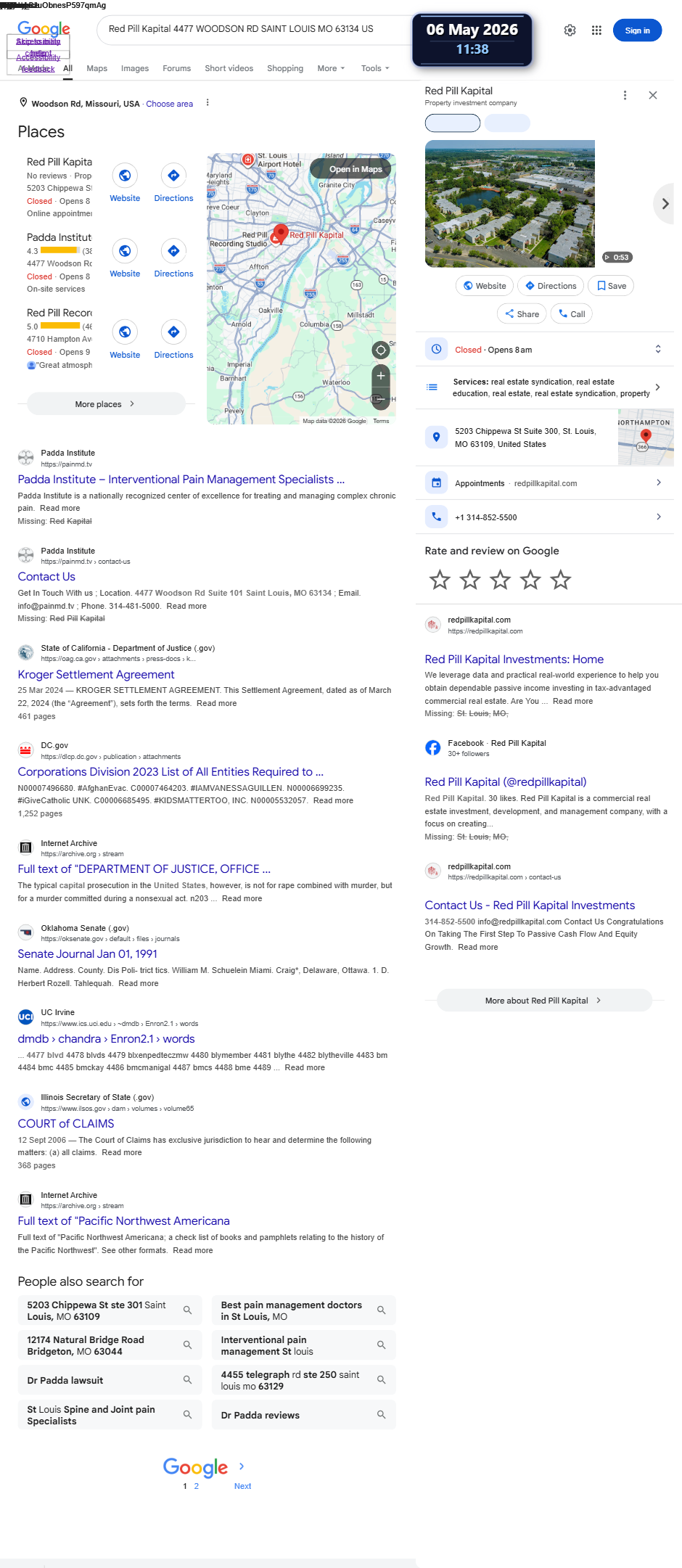Click the Call button in knowledge panel
This screenshot has width=682, height=1568.
pos(572,314)
